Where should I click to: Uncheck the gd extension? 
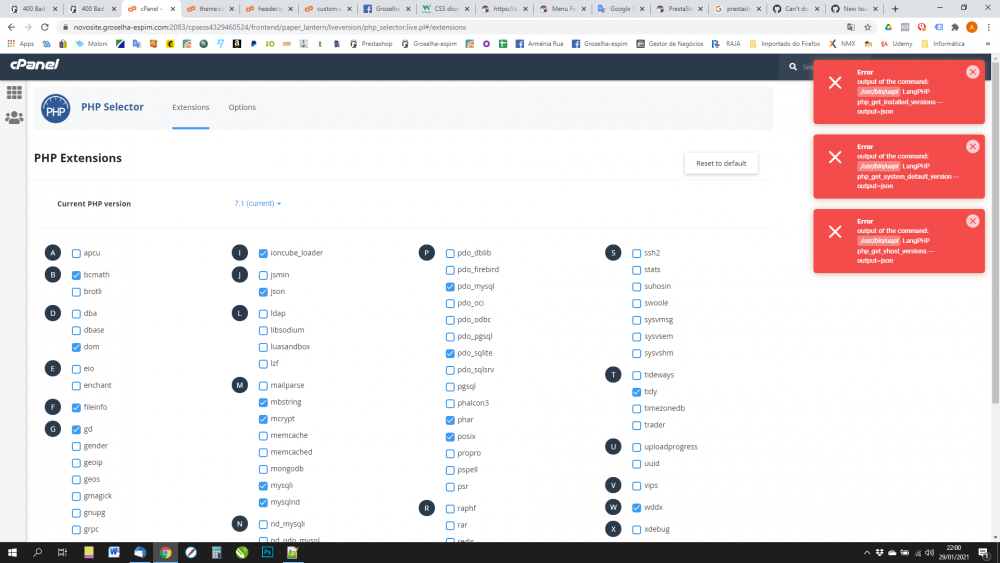tap(77, 430)
